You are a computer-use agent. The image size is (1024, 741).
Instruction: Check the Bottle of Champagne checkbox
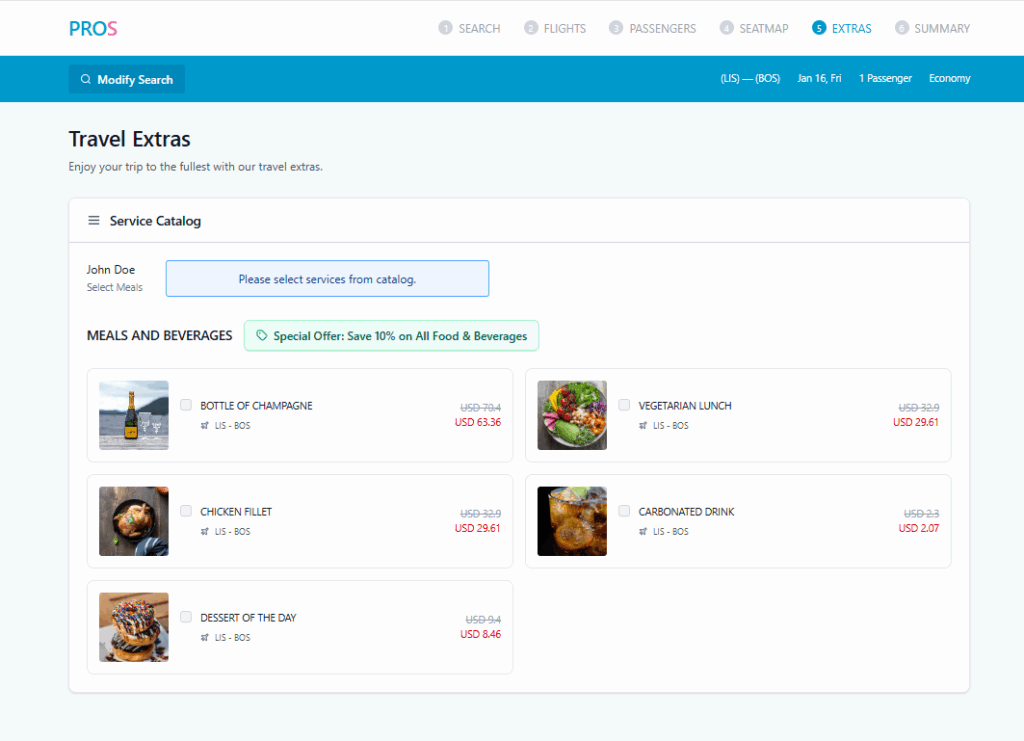click(186, 405)
